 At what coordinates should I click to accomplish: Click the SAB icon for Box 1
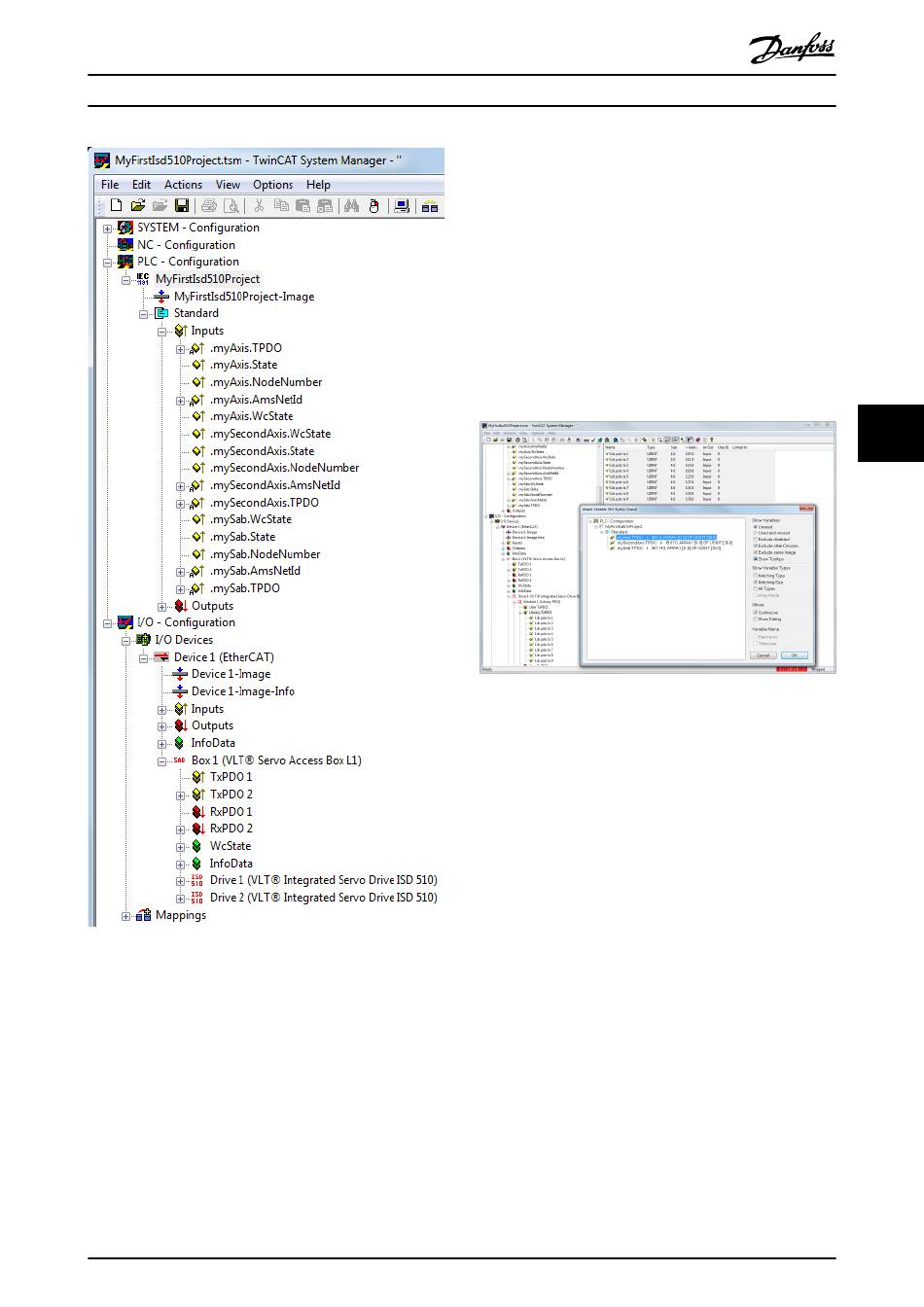[179, 760]
